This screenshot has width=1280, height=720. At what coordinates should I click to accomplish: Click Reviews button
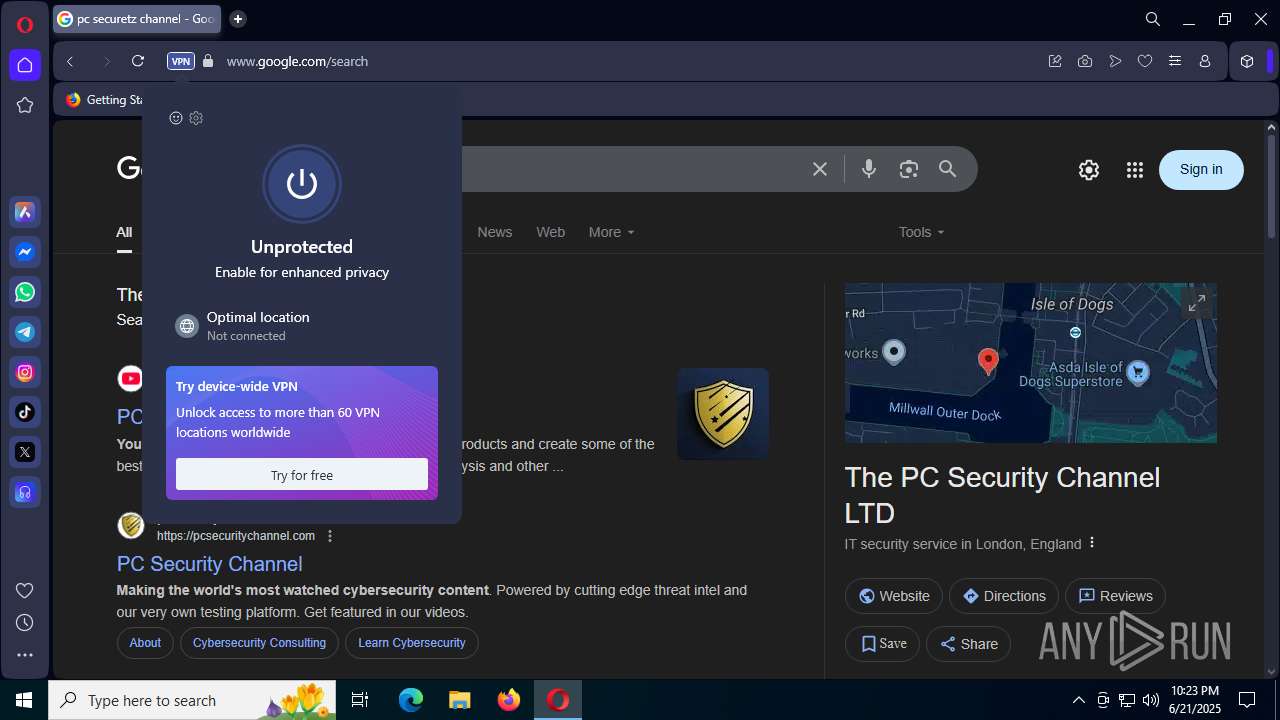(x=1115, y=596)
